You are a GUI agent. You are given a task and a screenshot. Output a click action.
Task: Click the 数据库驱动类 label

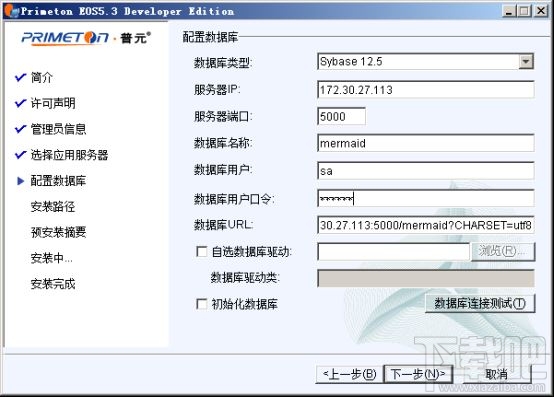click(x=245, y=278)
